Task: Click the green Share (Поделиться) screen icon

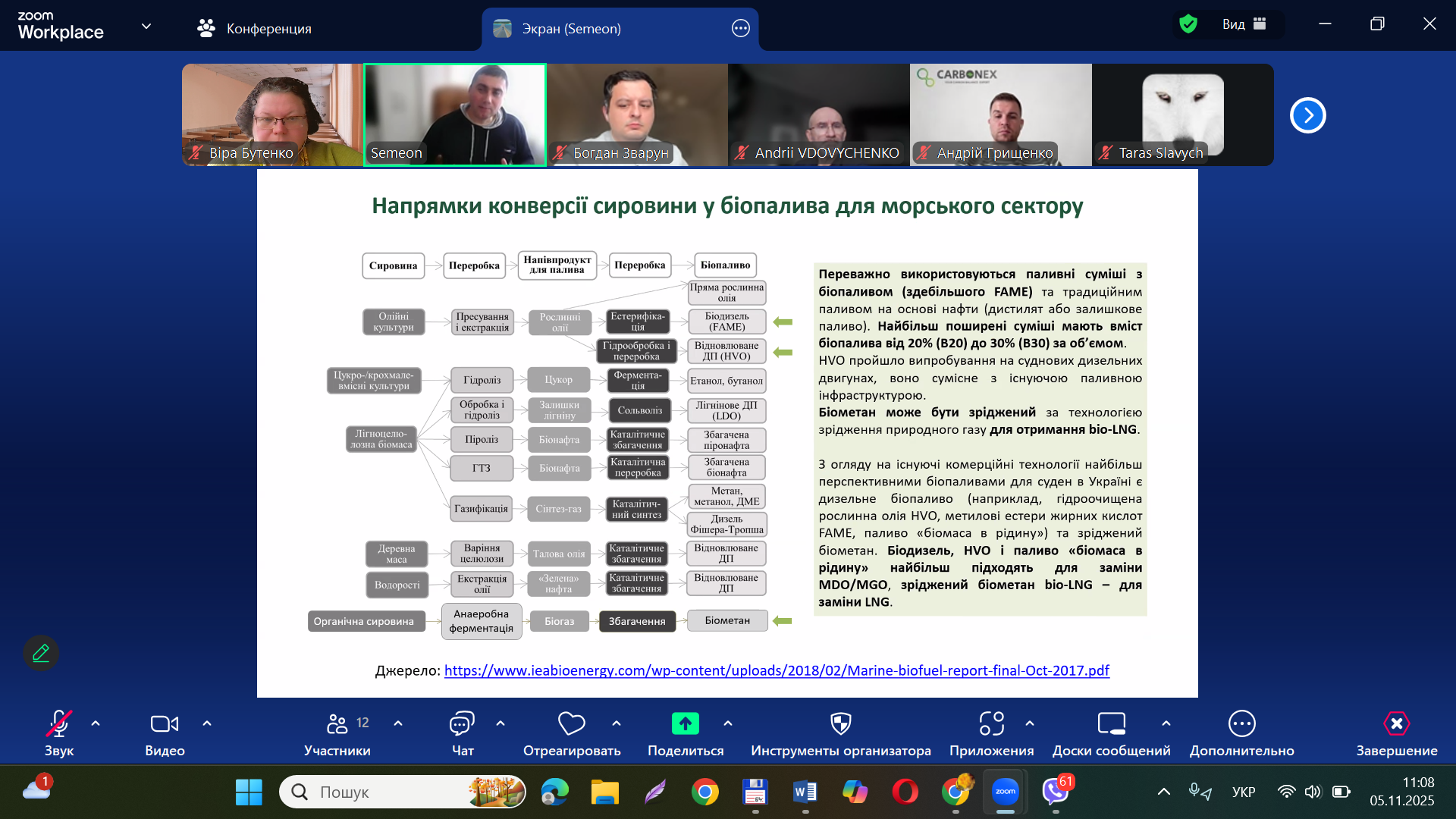Action: coord(685,724)
